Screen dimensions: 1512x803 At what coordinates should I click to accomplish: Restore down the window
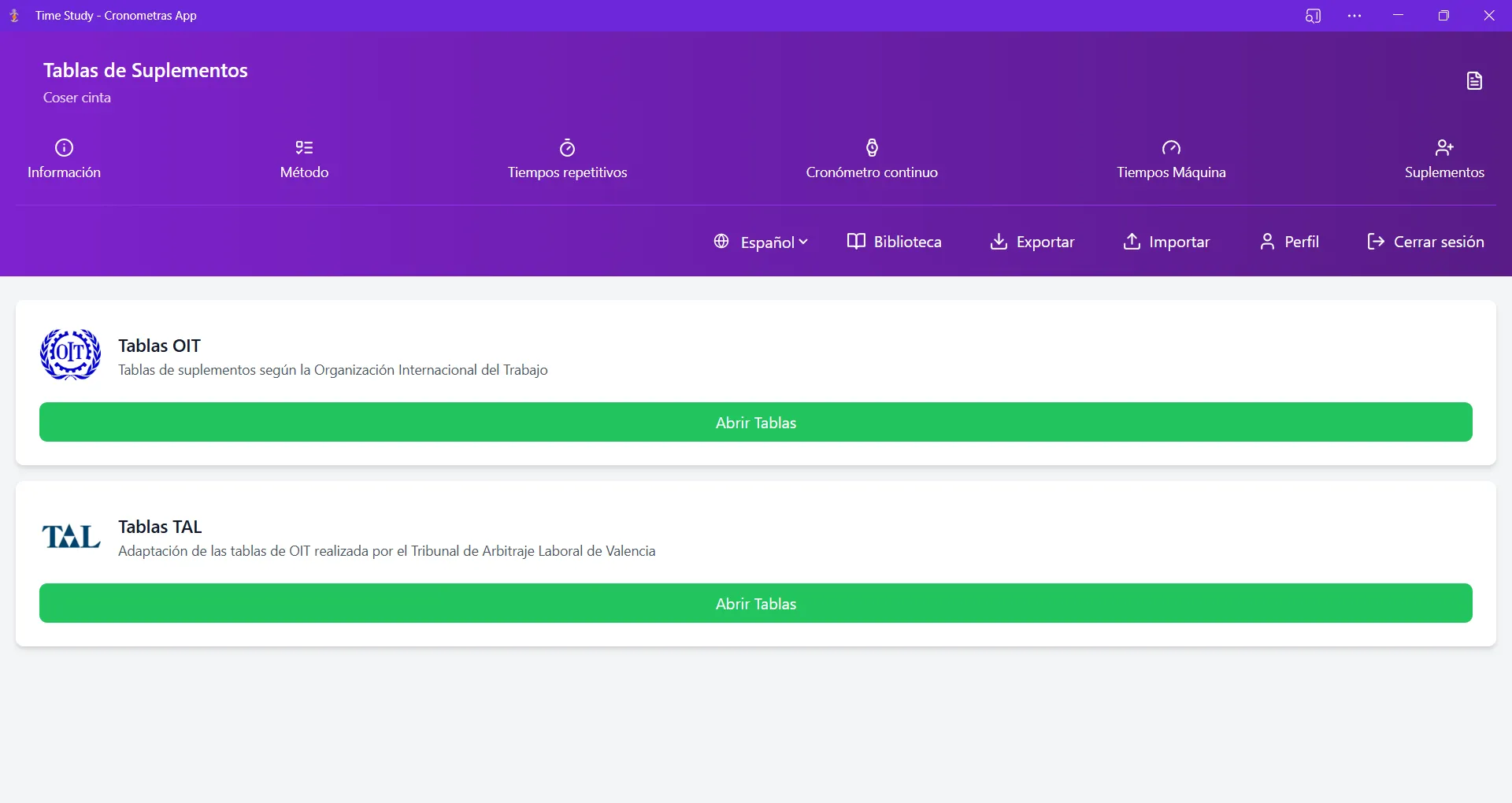(x=1443, y=16)
